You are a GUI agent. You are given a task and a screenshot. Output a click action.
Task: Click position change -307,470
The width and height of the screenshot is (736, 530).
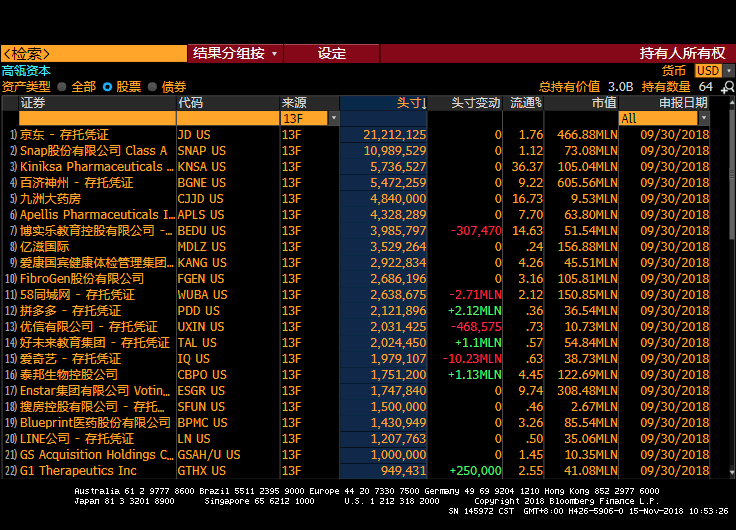tap(476, 230)
